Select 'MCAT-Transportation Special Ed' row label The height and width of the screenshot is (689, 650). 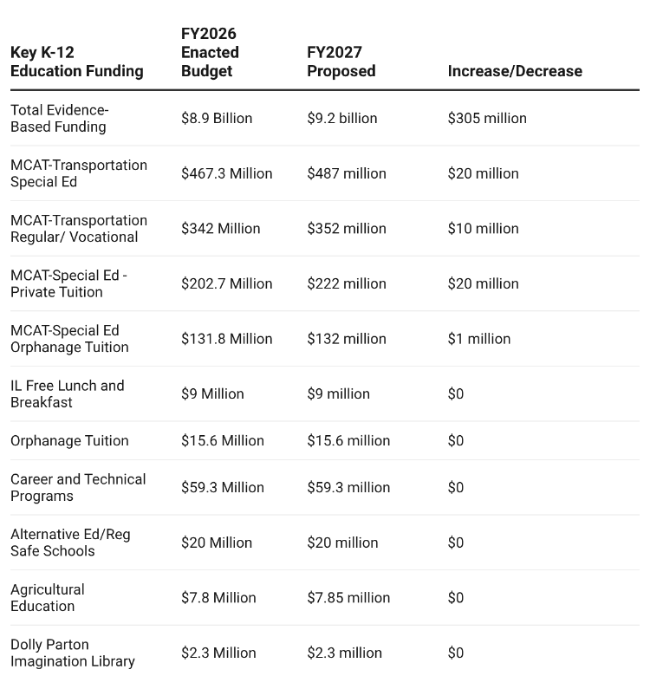click(79, 173)
